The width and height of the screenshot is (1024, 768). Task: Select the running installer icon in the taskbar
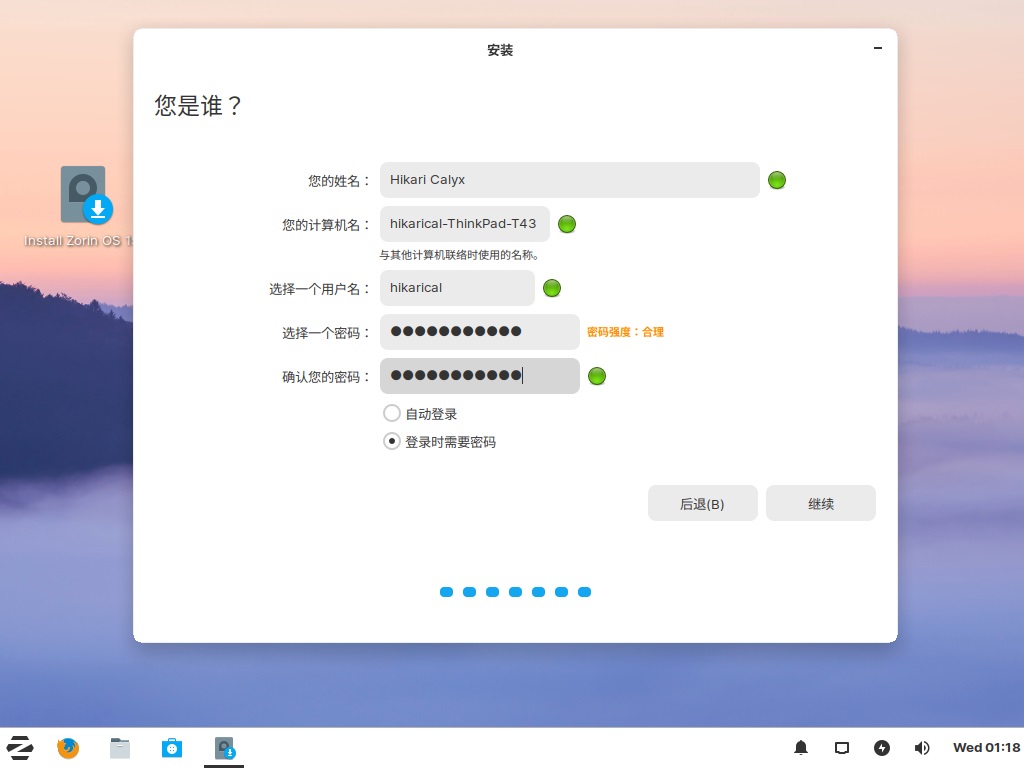click(224, 747)
